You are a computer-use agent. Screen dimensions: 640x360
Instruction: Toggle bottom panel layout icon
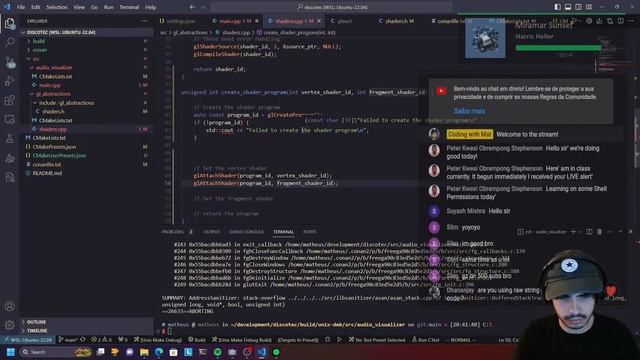pyautogui.click(x=568, y=7)
